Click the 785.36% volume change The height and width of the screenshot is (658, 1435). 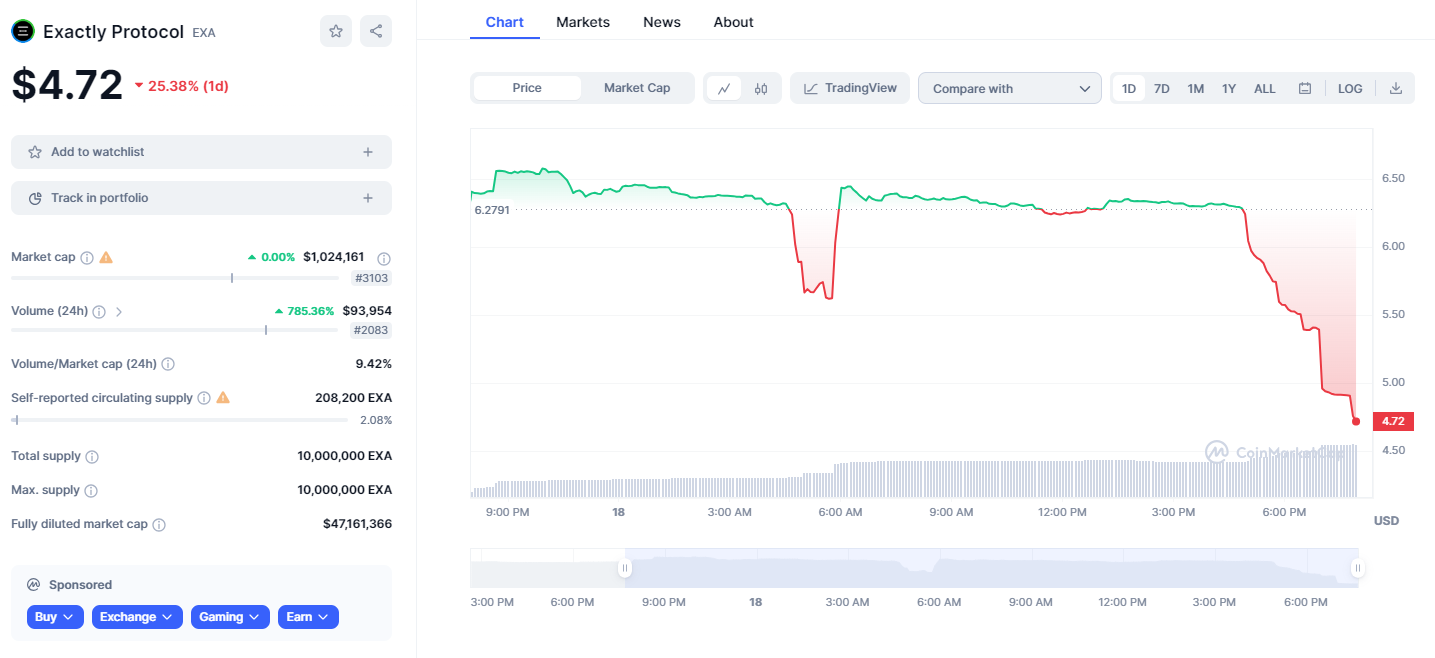(304, 311)
